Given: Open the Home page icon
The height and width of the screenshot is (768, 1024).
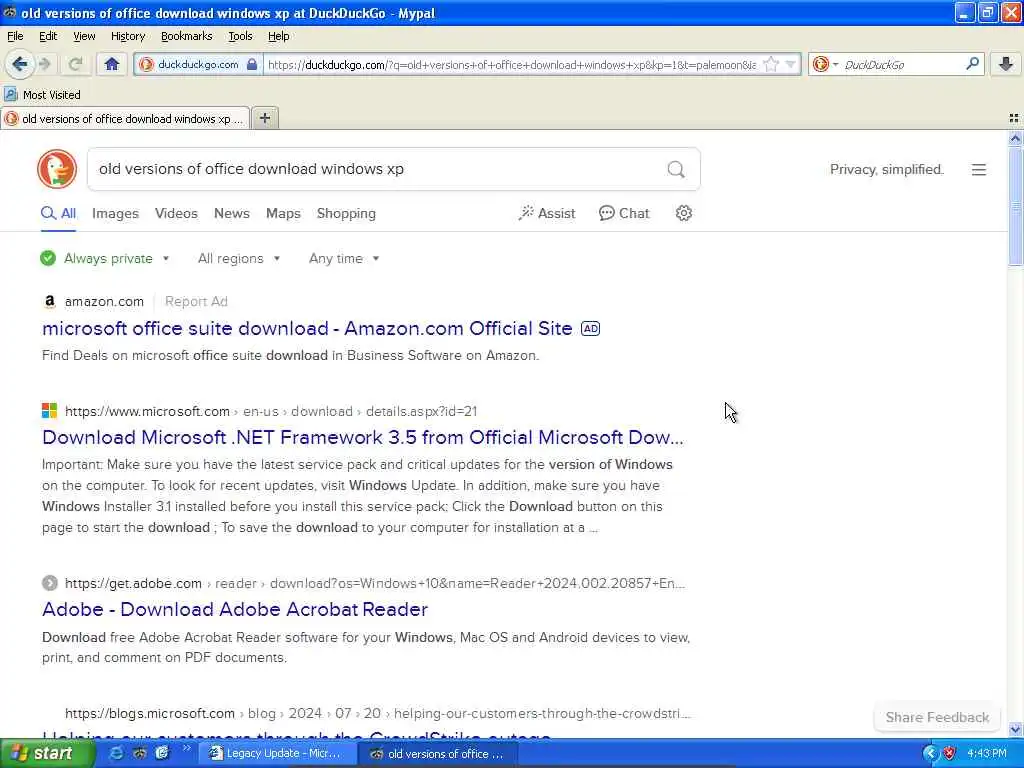Looking at the screenshot, I should (112, 64).
